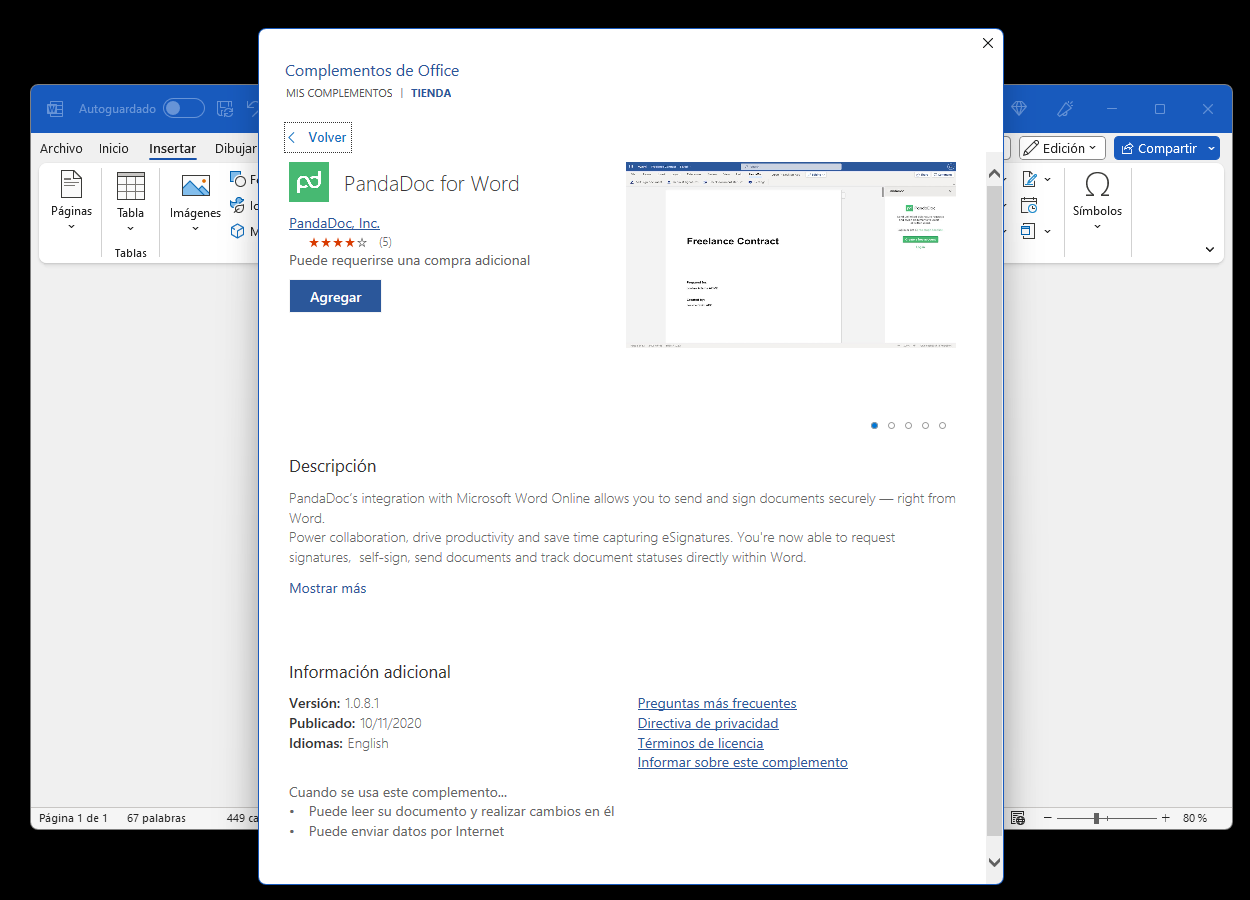The height and width of the screenshot is (900, 1250).
Task: Select the first screenshot carousel dot
Action: point(874,425)
